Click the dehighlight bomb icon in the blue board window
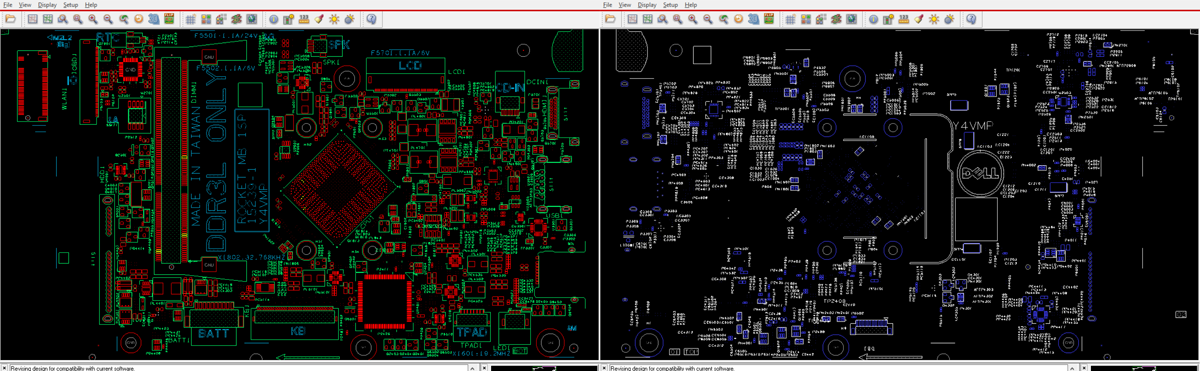This screenshot has width=1200, height=371. point(949,19)
